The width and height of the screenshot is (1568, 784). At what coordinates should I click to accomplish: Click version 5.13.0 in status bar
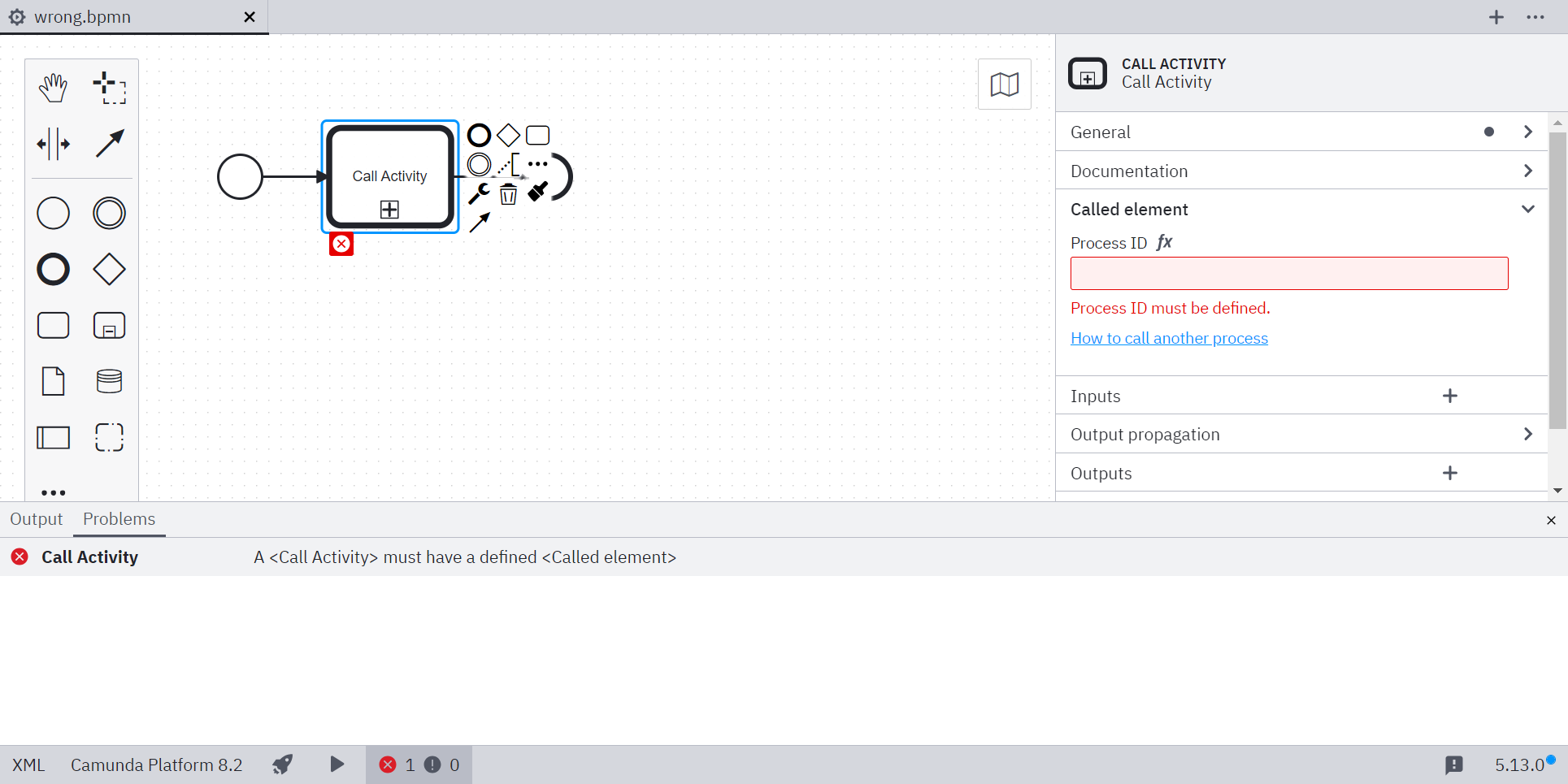1519,765
